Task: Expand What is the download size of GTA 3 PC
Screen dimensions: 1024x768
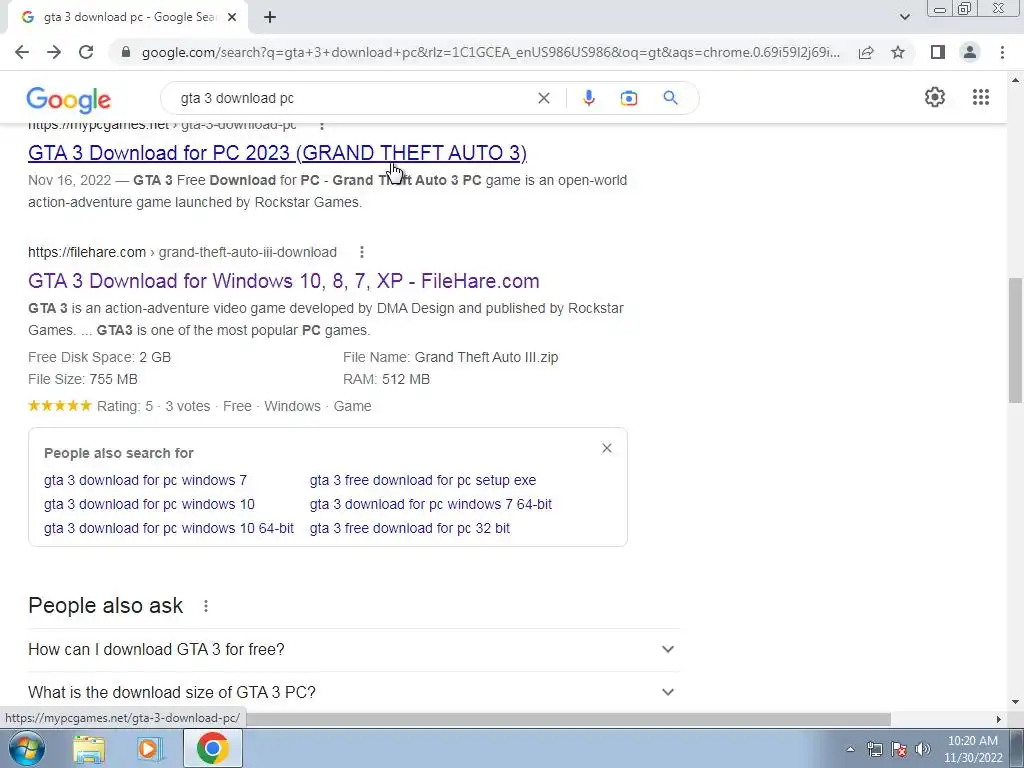Action: point(353,692)
